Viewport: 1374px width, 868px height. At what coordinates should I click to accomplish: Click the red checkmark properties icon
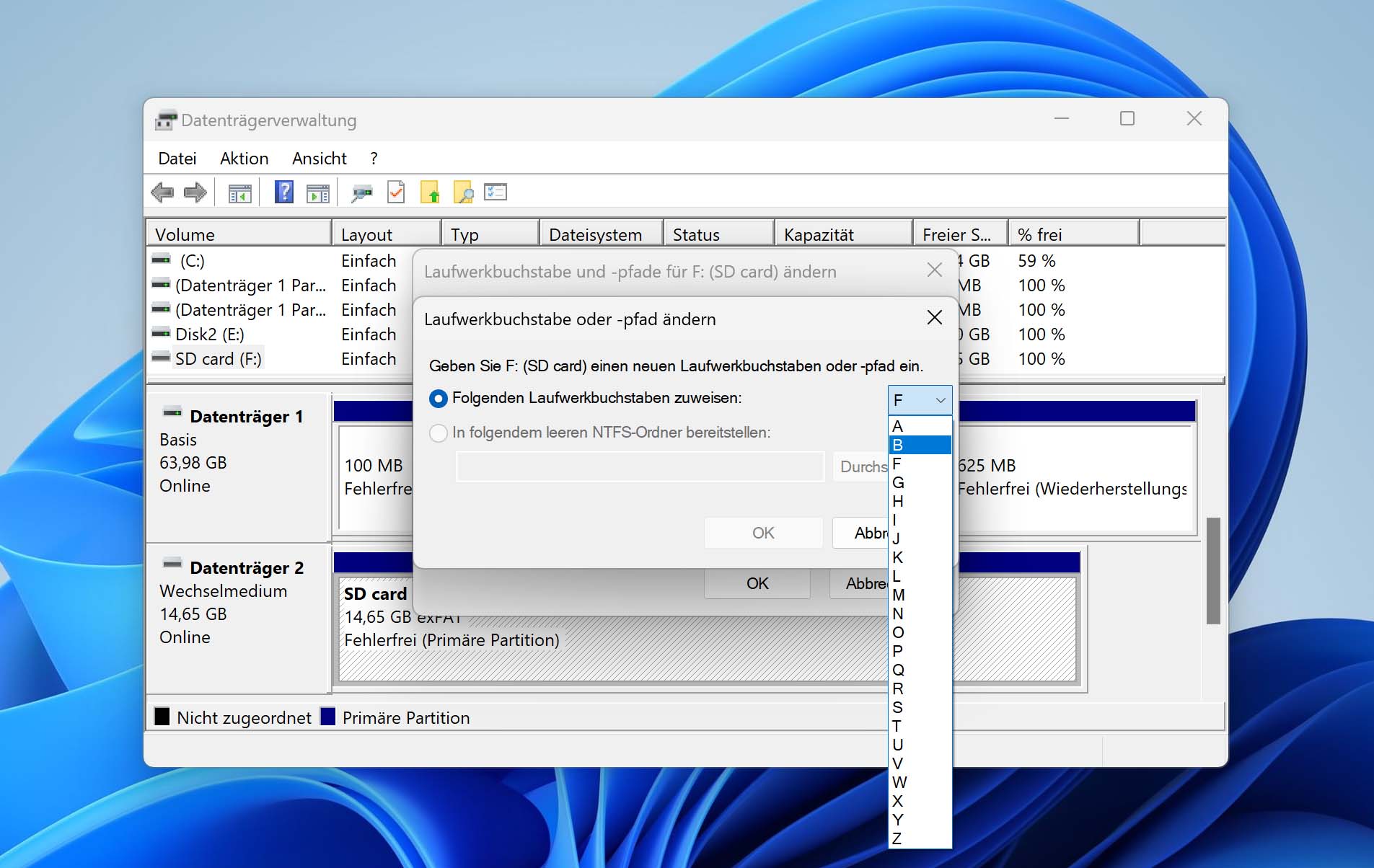tap(396, 192)
